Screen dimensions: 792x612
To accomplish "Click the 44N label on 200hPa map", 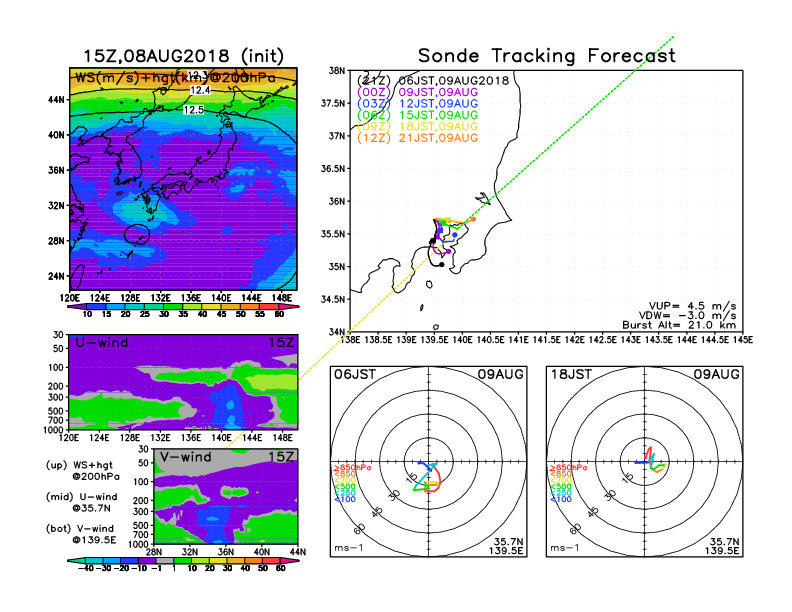I will pyautogui.click(x=57, y=99).
